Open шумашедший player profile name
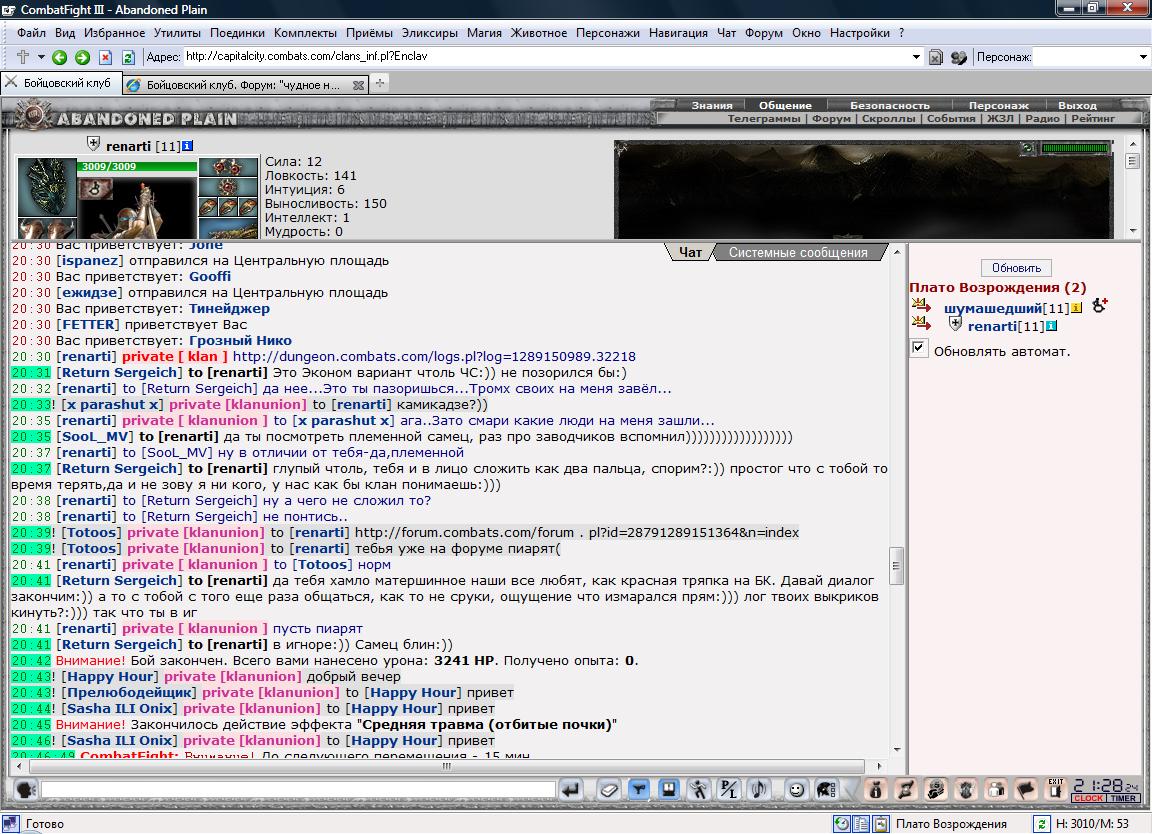This screenshot has height=834, width=1152. pyautogui.click(x=993, y=309)
